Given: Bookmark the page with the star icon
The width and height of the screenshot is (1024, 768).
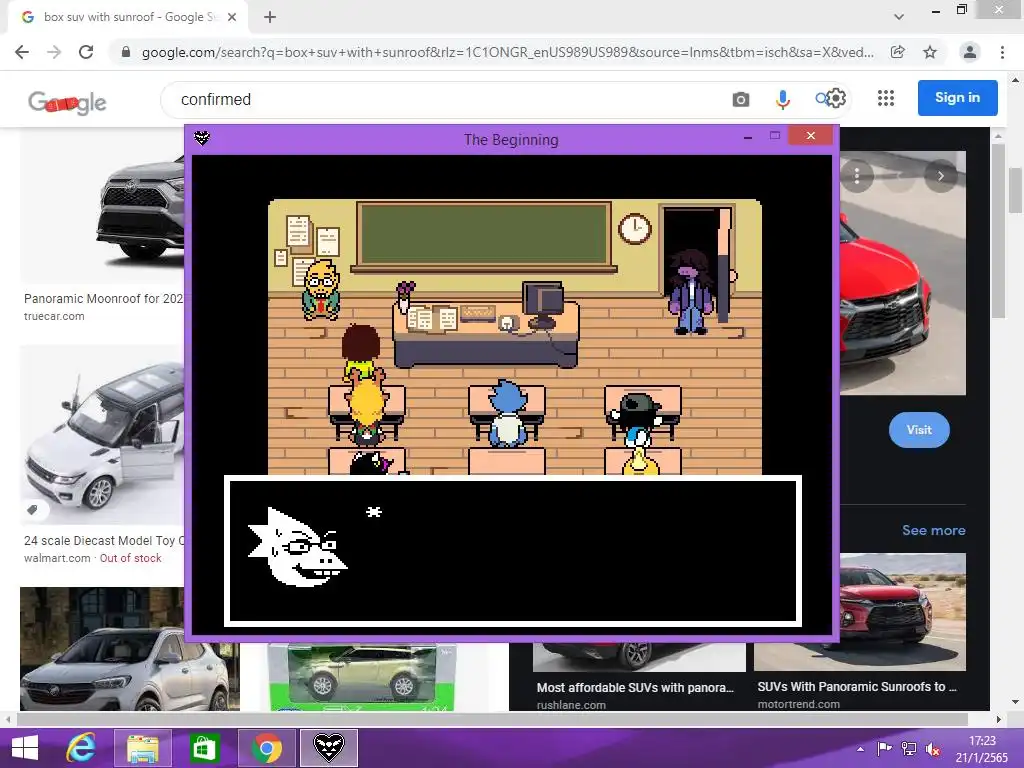Looking at the screenshot, I should tap(930, 52).
